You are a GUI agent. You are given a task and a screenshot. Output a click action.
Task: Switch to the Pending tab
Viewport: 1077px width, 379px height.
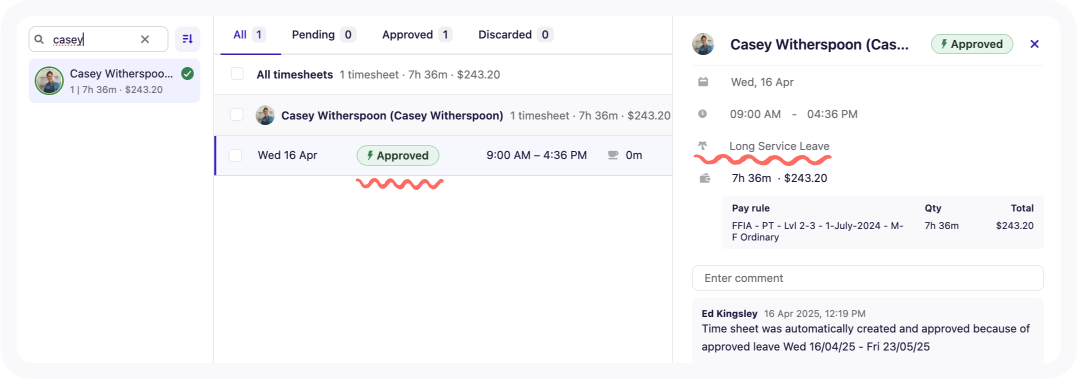(324, 34)
